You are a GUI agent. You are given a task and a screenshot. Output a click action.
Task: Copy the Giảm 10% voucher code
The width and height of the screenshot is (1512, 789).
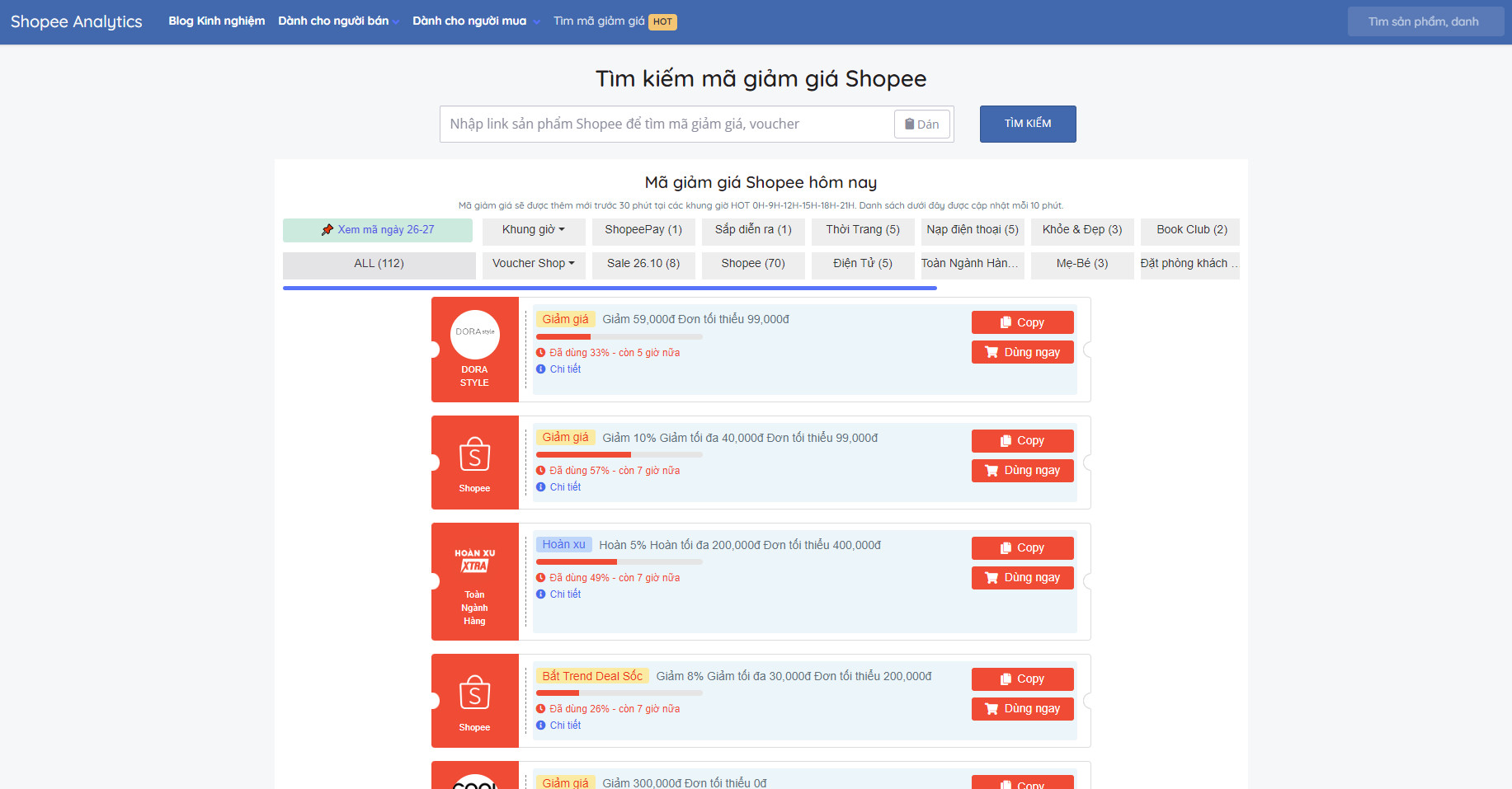tap(1023, 441)
